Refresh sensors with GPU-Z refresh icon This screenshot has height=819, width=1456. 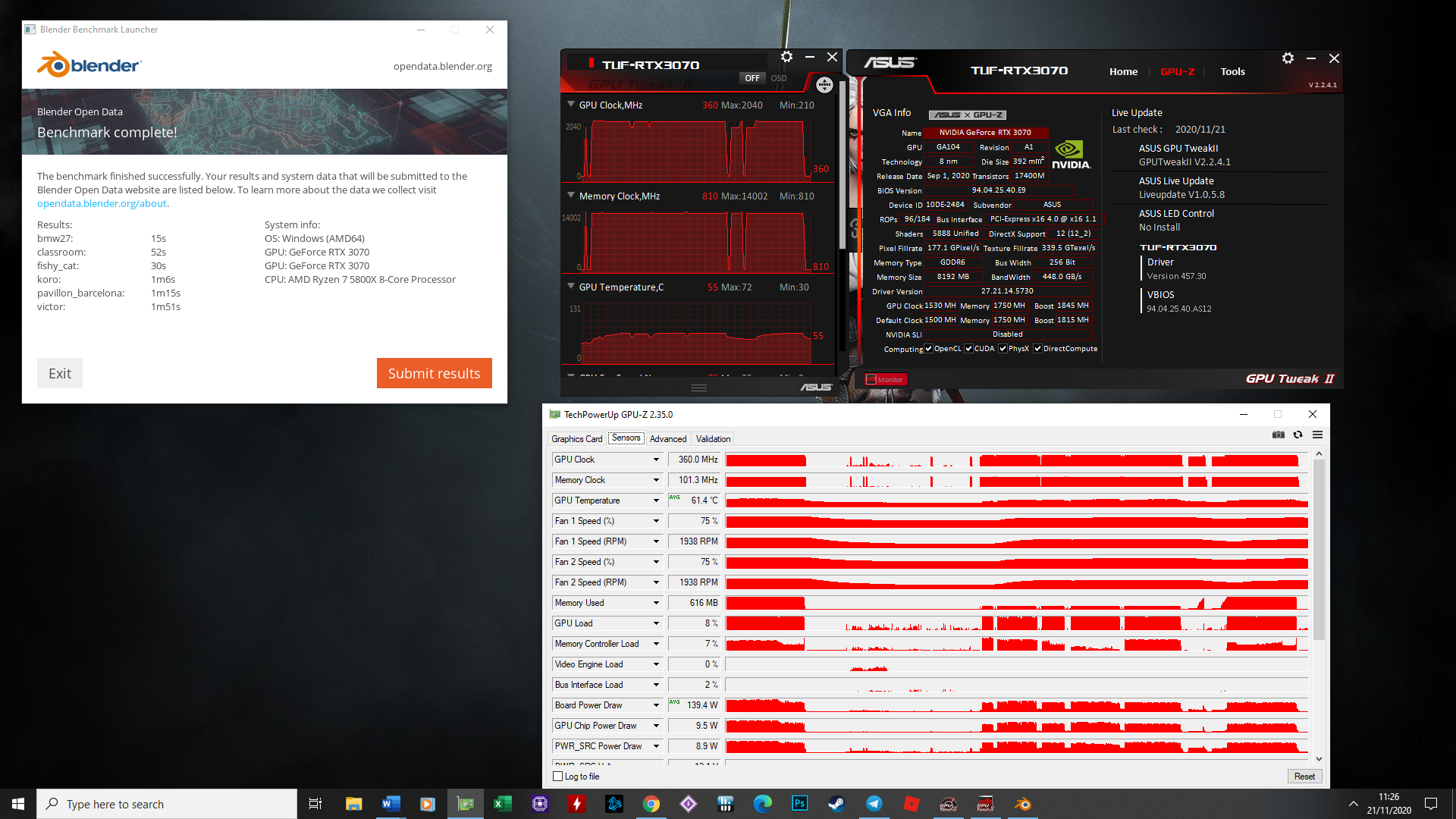tap(1298, 435)
